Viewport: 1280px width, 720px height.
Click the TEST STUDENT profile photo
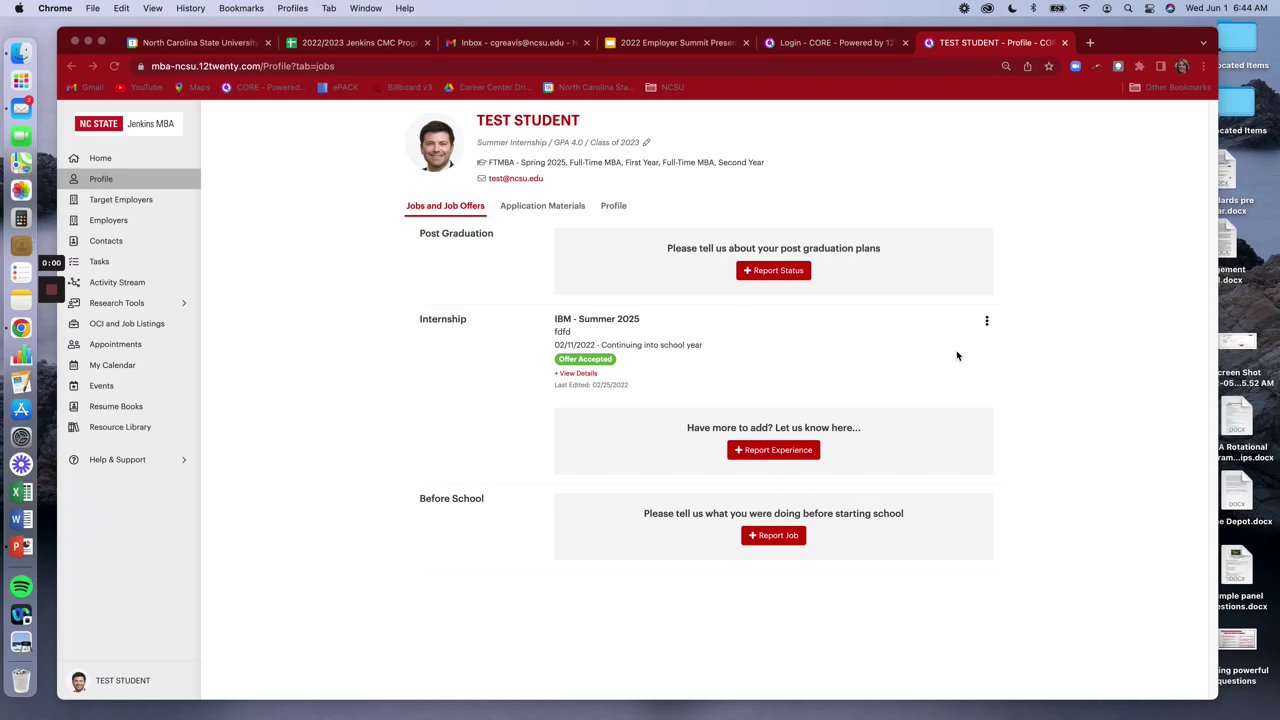tap(436, 145)
